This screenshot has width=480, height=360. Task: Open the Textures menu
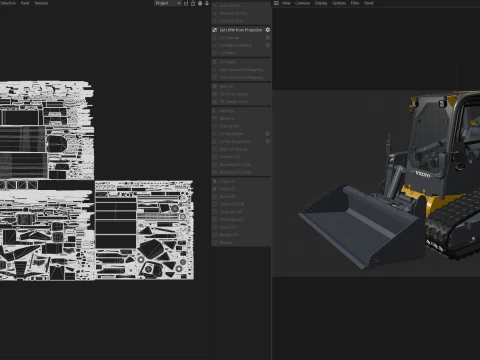(x=41, y=3)
